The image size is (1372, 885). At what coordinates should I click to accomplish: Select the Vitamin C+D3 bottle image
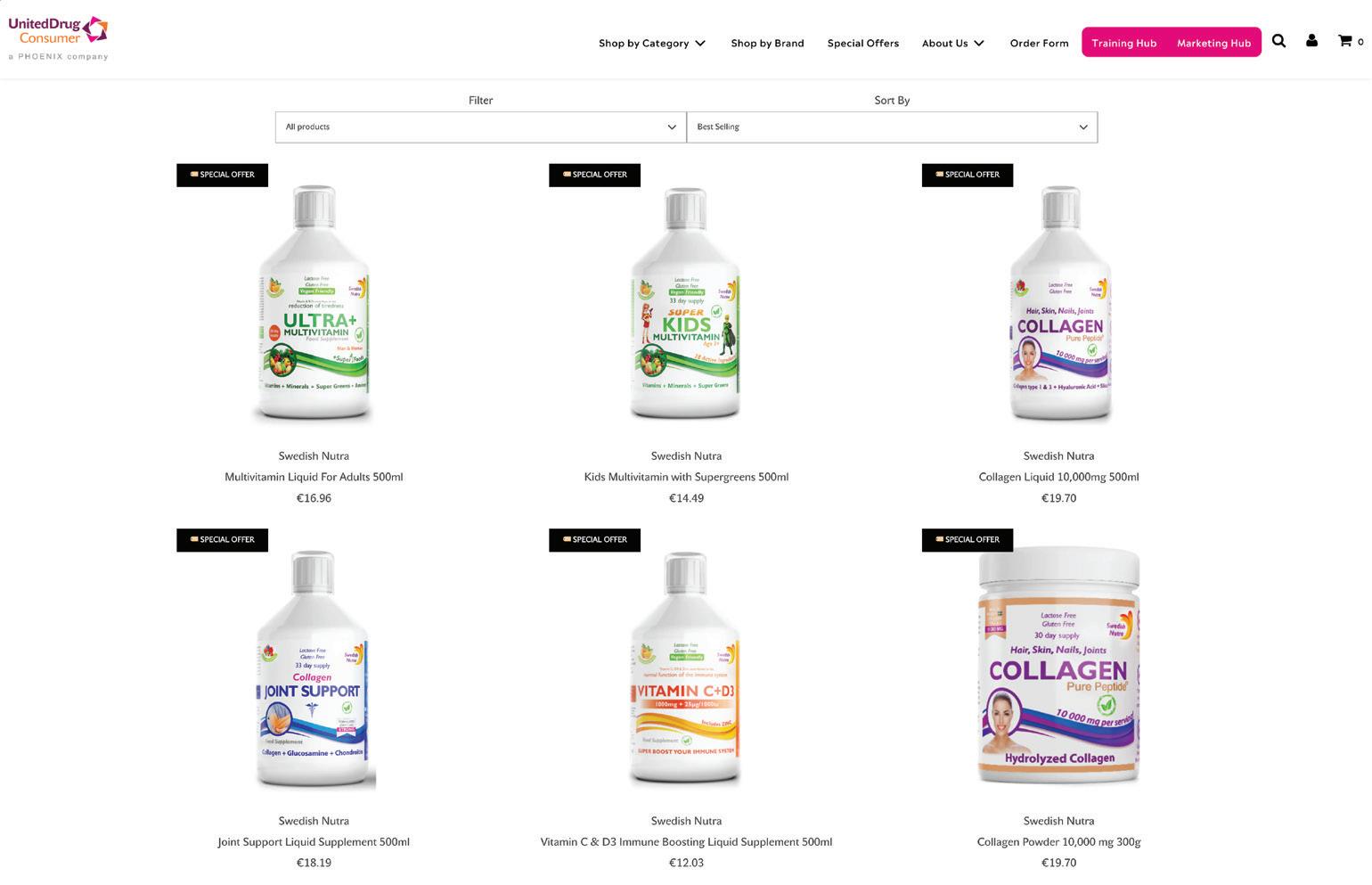[x=686, y=668]
